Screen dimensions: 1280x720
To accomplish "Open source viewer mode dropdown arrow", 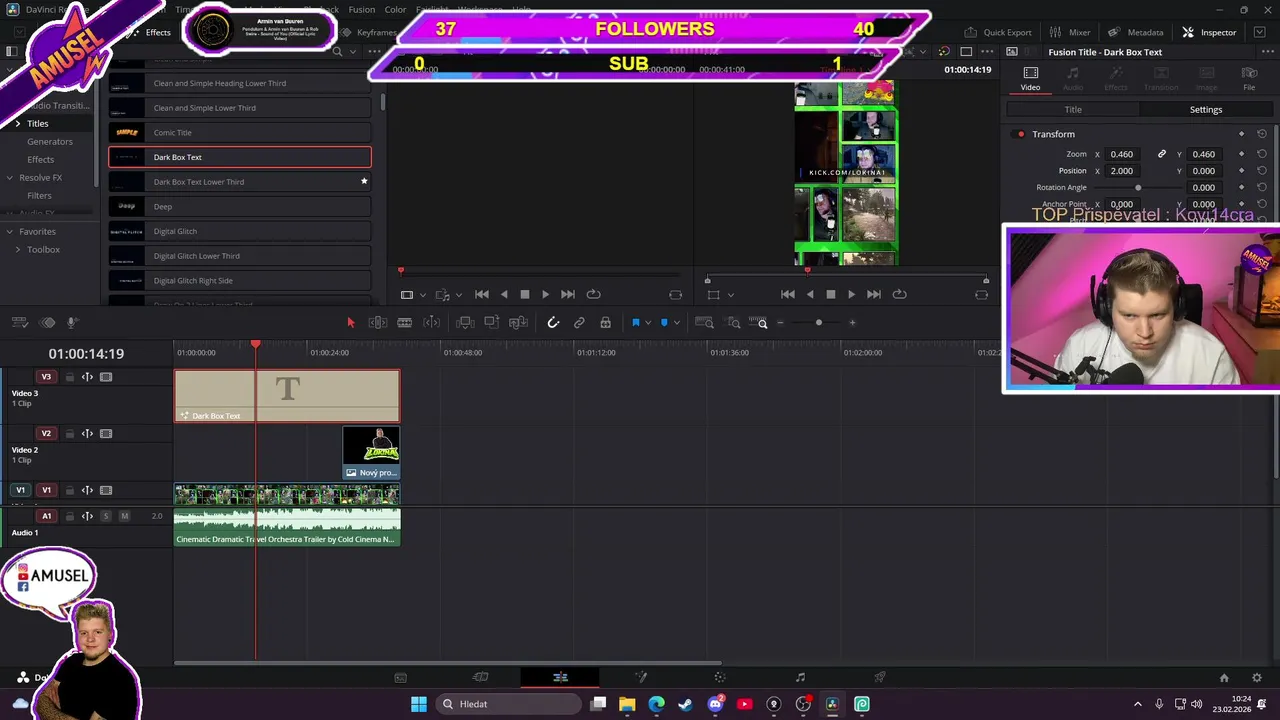I will [423, 295].
